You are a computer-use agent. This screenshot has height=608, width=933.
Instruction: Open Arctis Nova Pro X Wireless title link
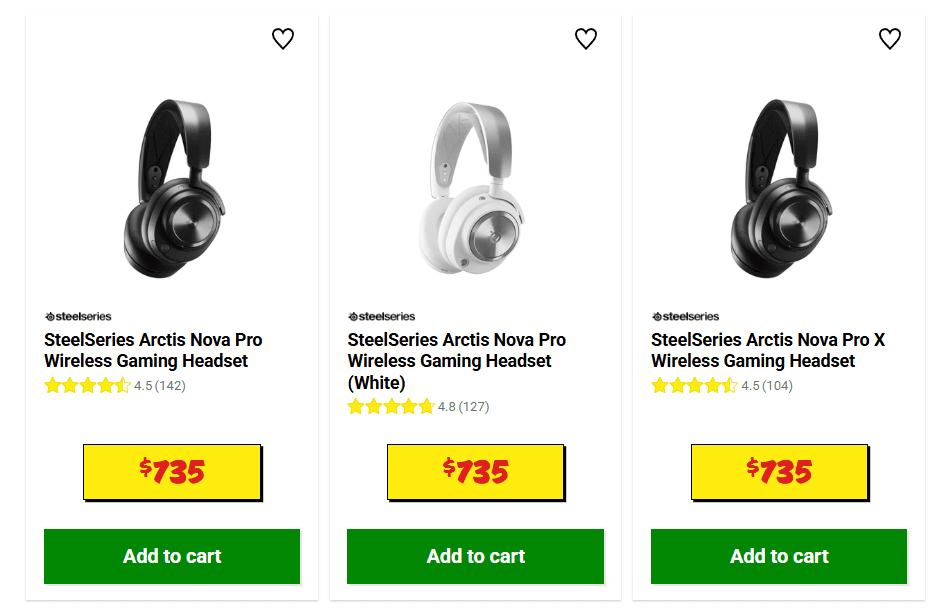[767, 350]
